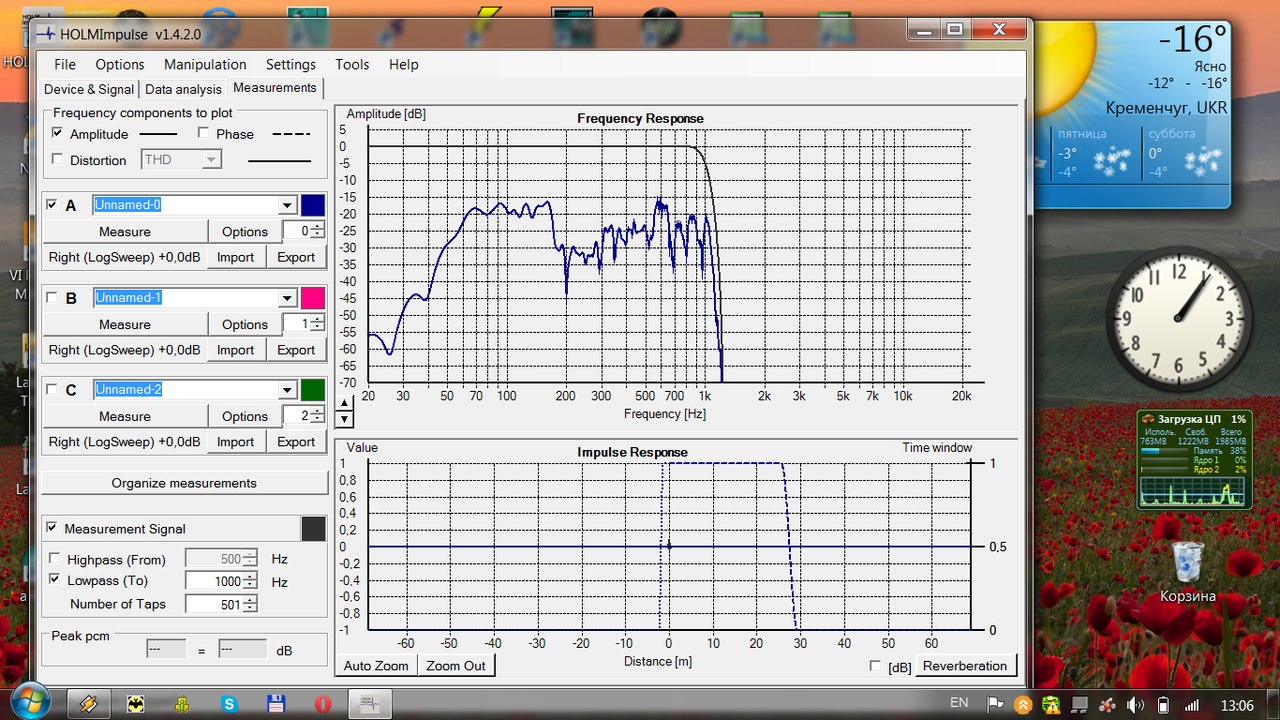
Task: Adjust slot B number stepper
Action: [317, 324]
